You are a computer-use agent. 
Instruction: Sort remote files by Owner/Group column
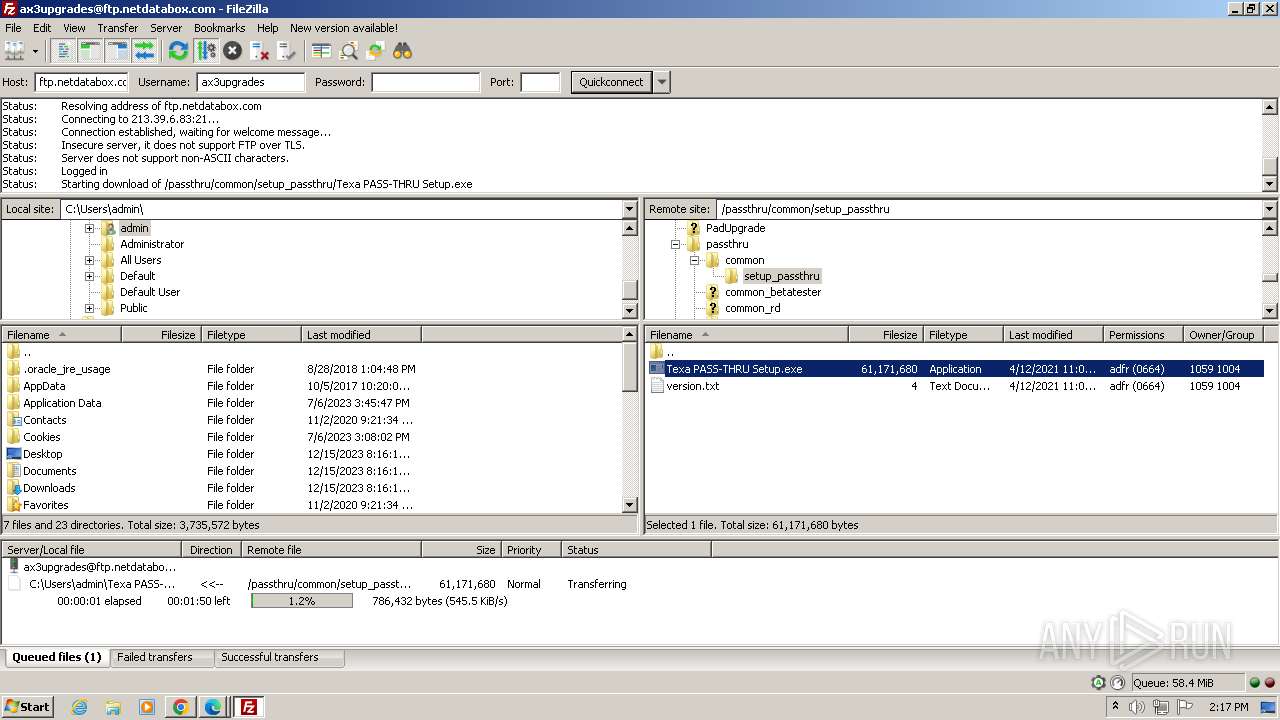[1223, 335]
